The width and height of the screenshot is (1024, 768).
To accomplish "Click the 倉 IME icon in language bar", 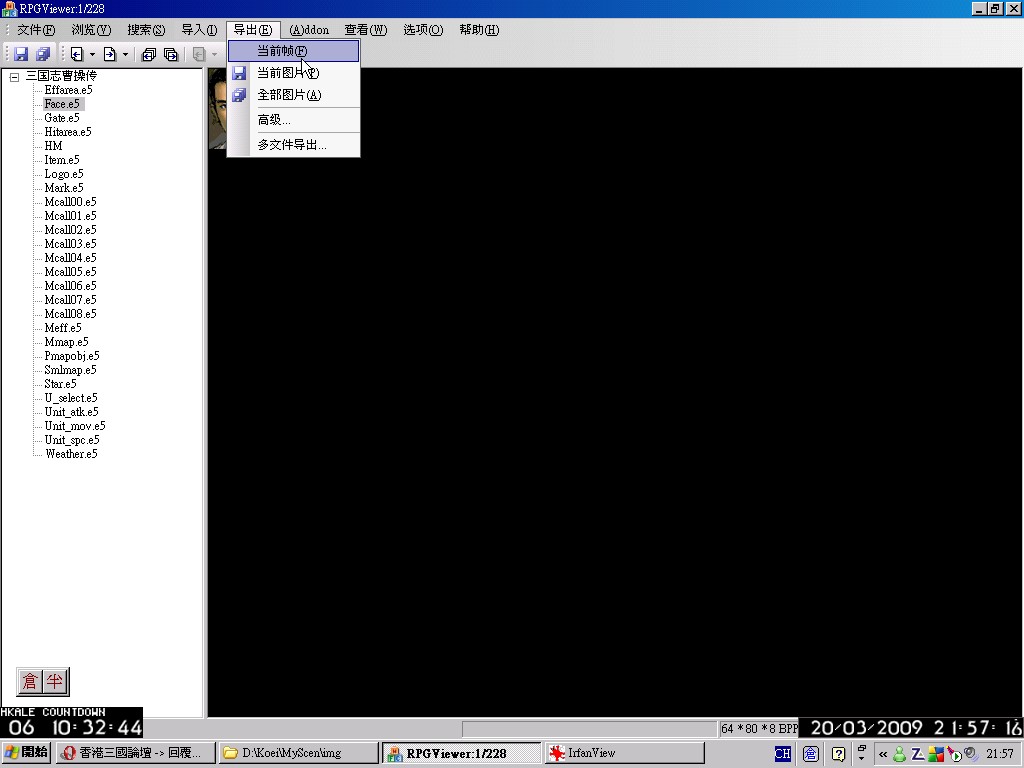I will click(810, 754).
